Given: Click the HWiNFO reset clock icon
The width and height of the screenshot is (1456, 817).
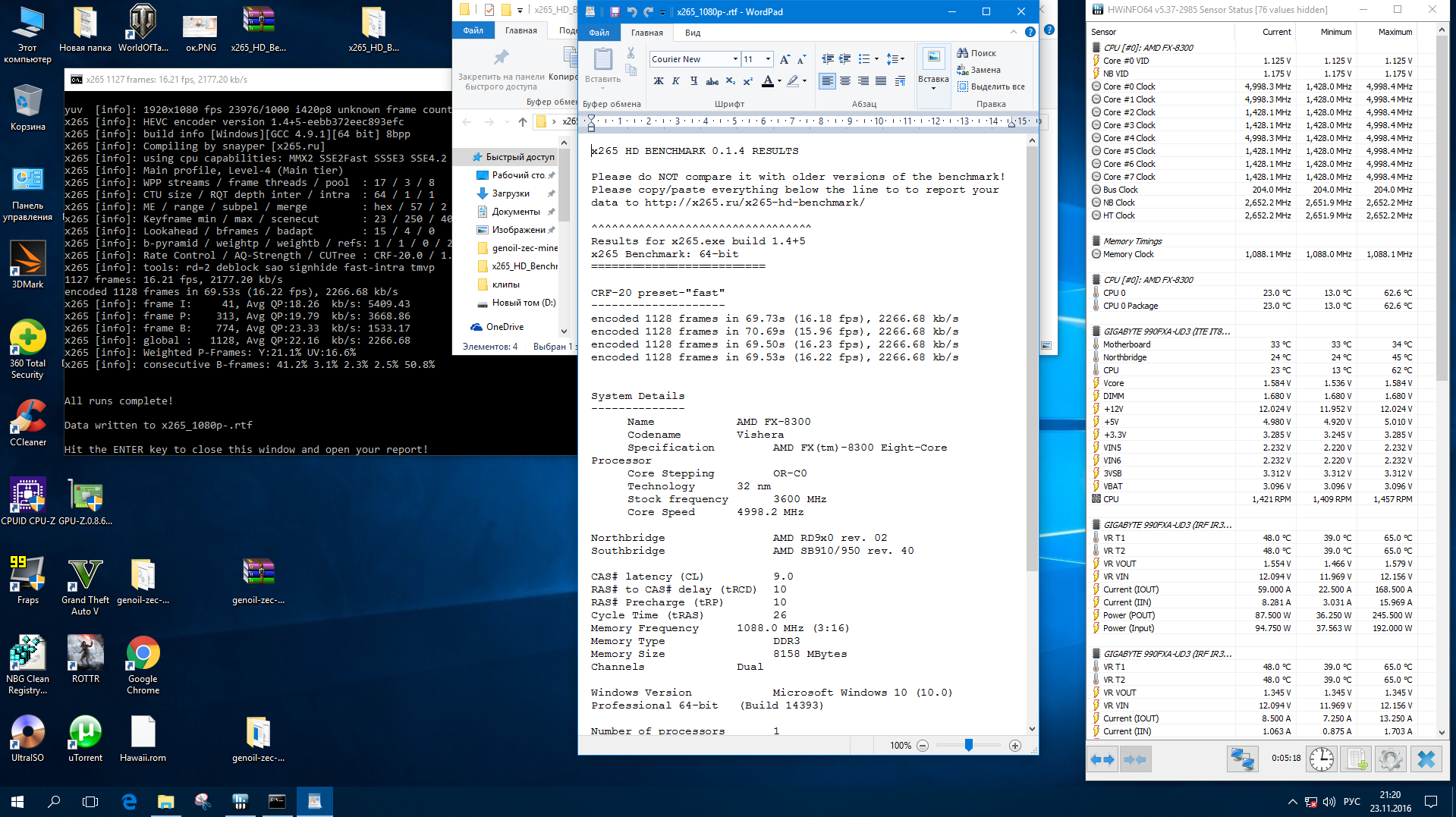Looking at the screenshot, I should (1321, 759).
